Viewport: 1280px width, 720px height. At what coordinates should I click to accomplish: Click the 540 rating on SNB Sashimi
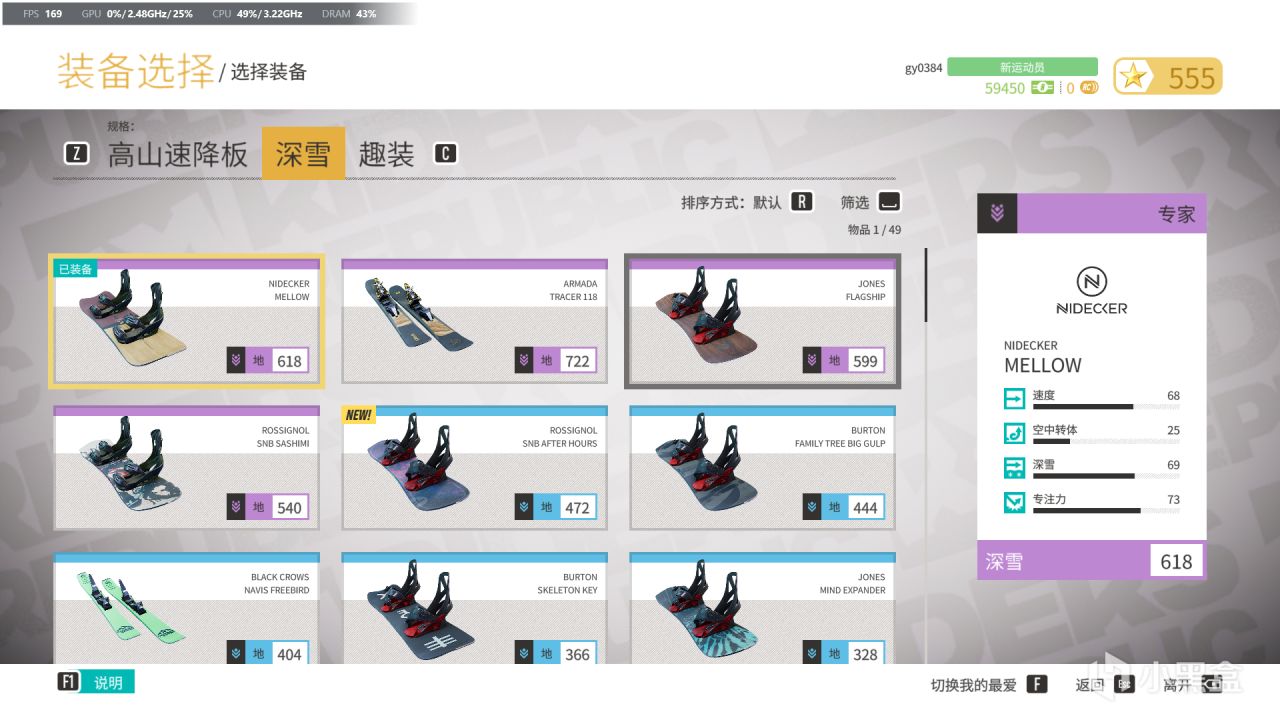click(289, 507)
